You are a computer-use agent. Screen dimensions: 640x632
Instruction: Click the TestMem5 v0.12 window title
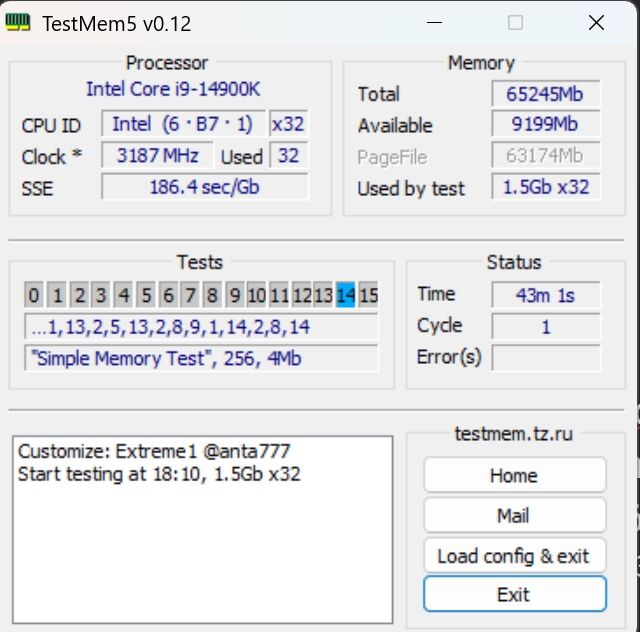(117, 24)
